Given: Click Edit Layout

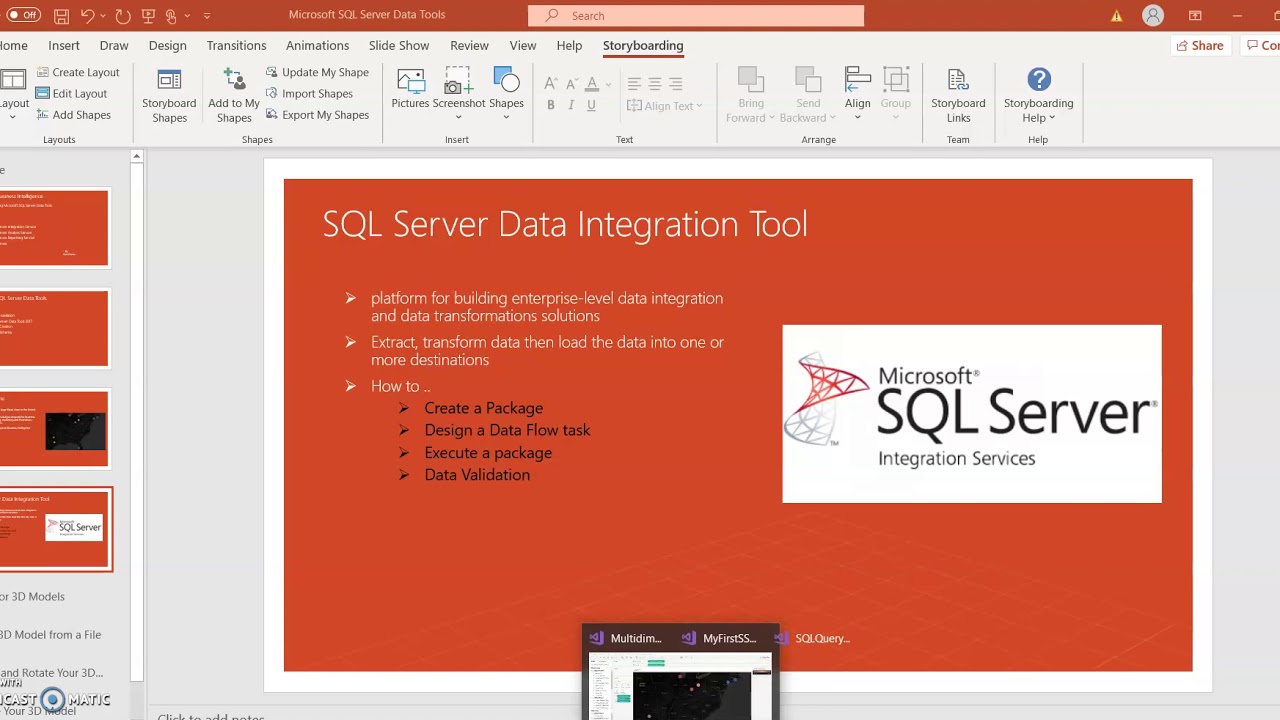Looking at the screenshot, I should click(x=71, y=93).
